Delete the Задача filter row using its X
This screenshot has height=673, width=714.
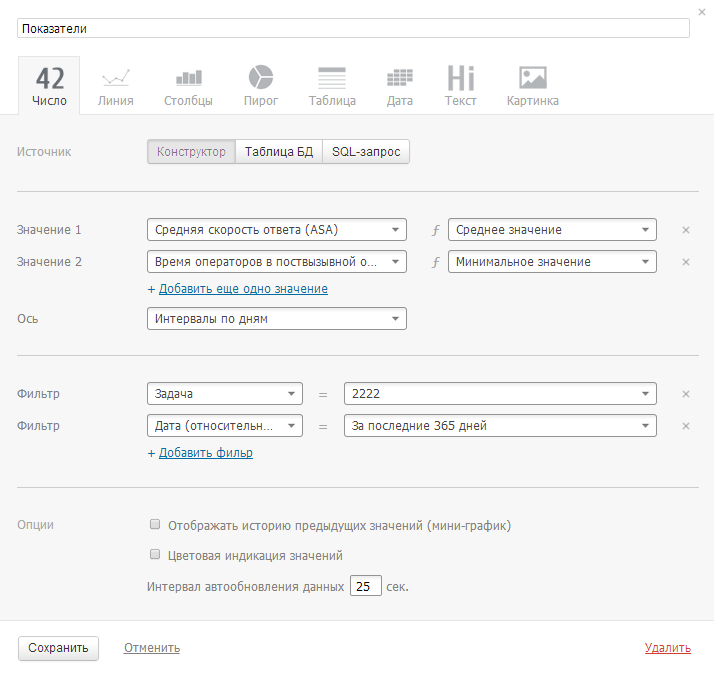coord(686,394)
